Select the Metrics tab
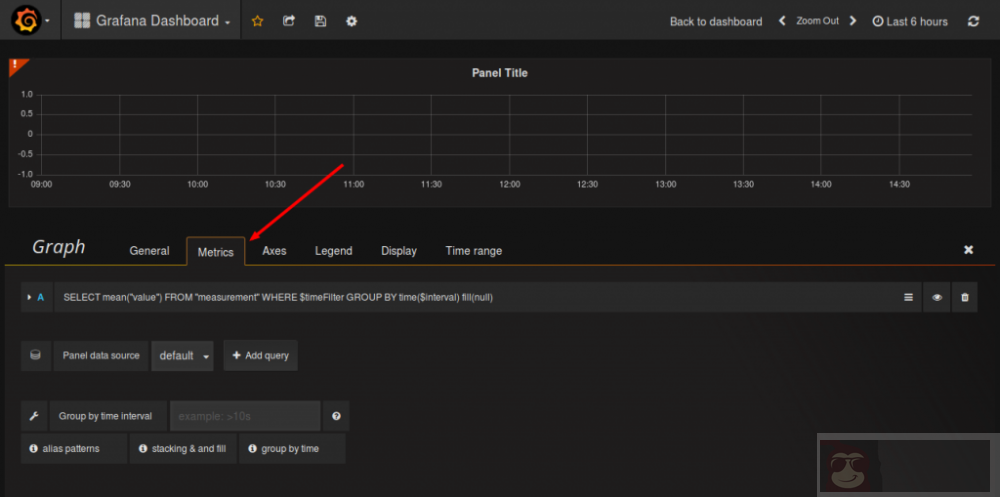The image size is (1000, 497). [216, 251]
